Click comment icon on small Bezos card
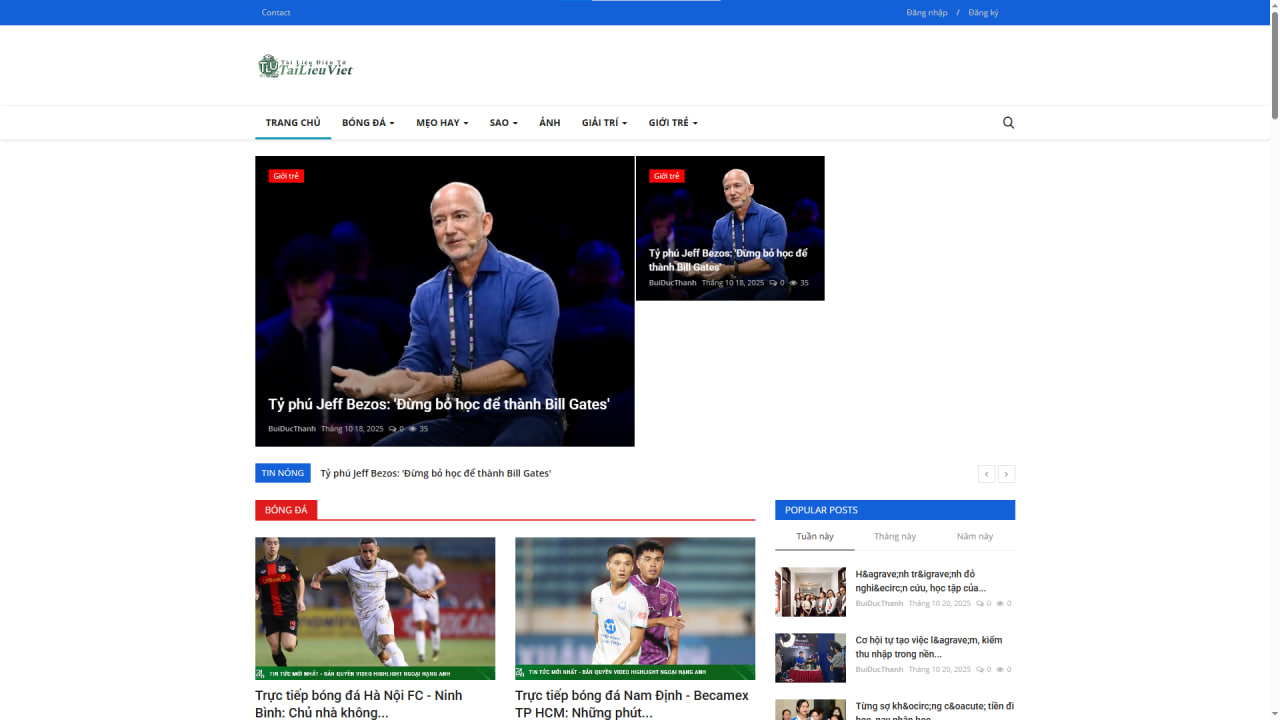 pyautogui.click(x=773, y=283)
